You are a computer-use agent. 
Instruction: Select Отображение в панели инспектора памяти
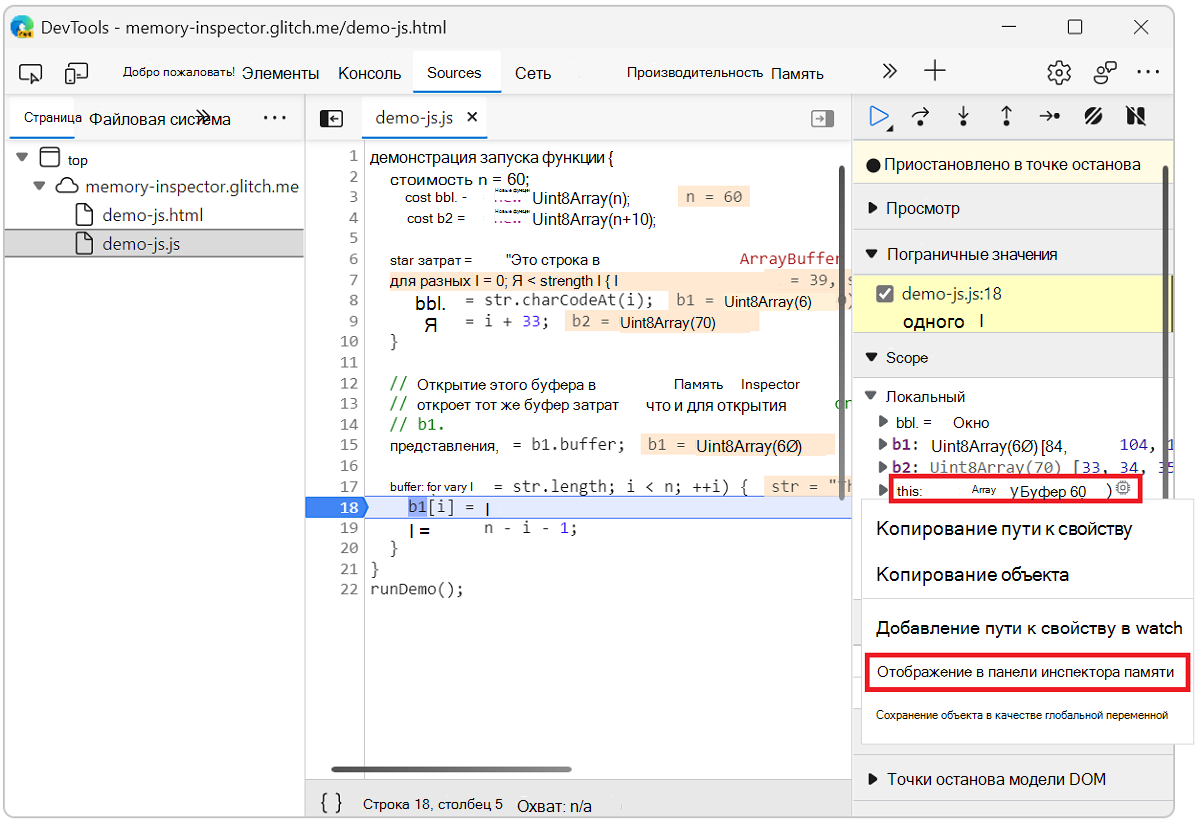(1025, 672)
